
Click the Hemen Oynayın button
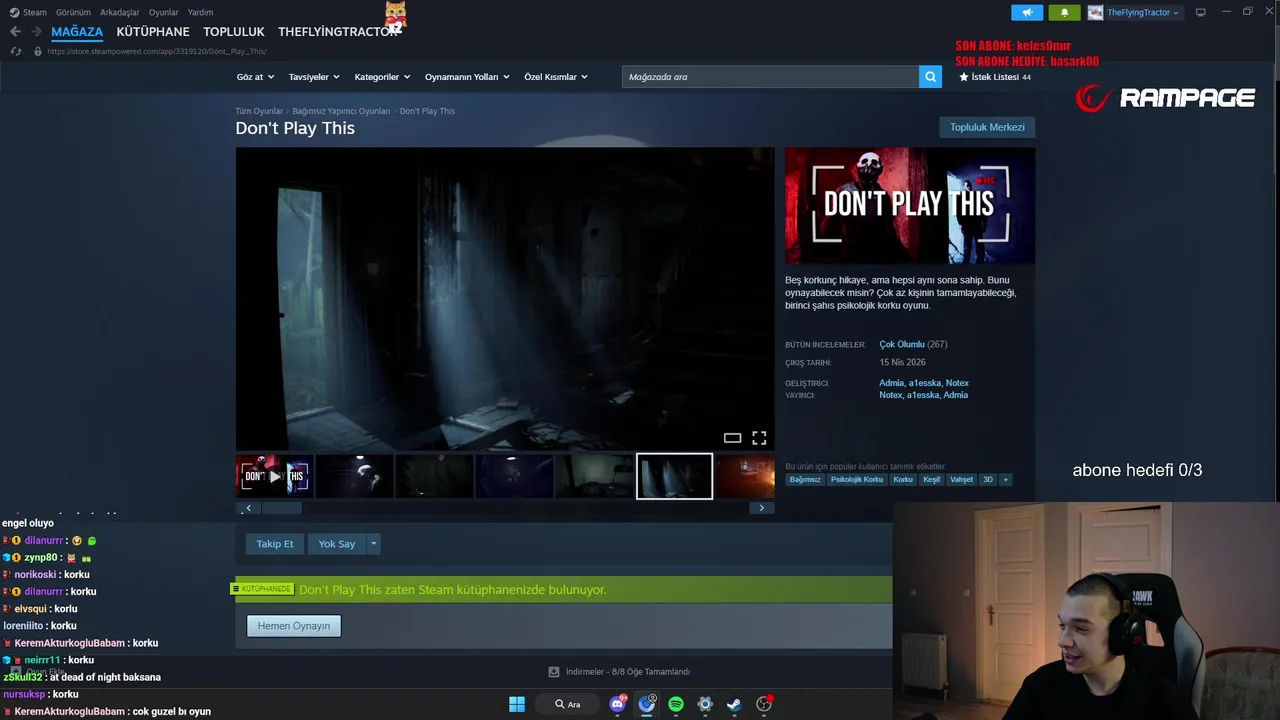coord(294,626)
